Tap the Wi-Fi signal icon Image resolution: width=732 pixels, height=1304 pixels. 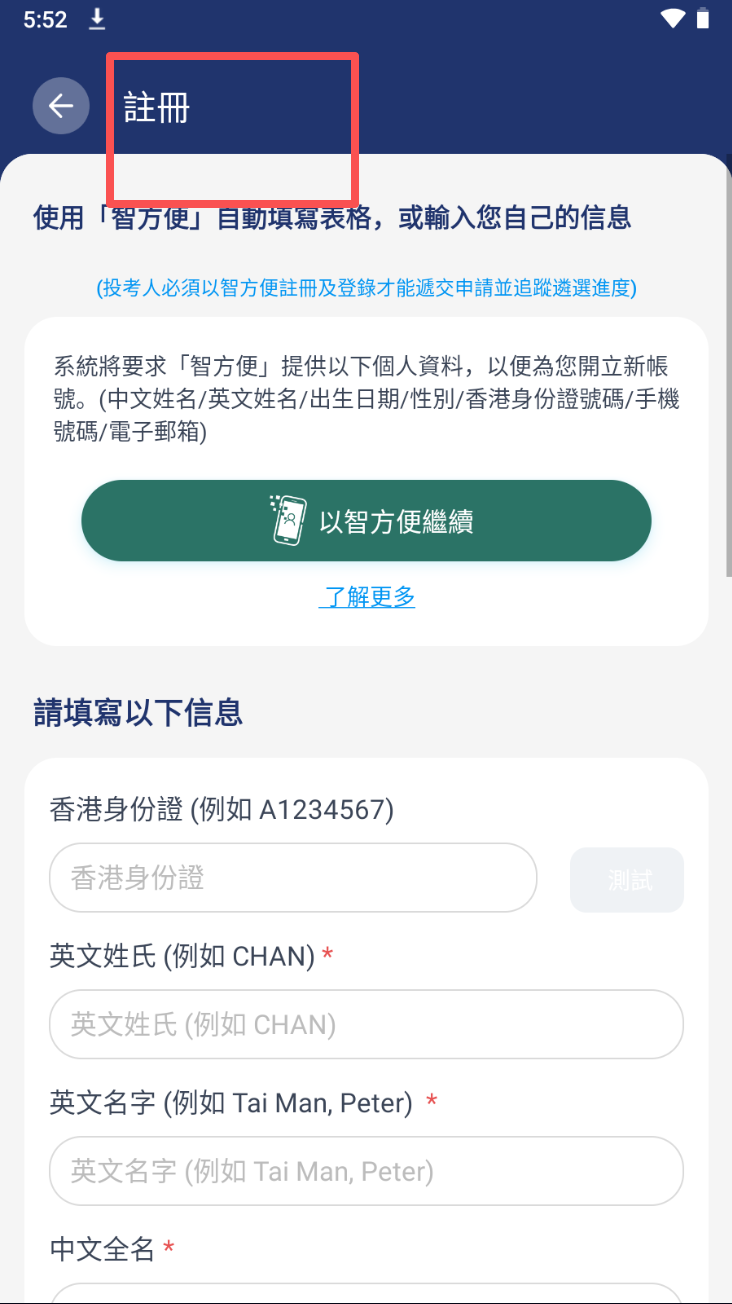click(x=673, y=19)
